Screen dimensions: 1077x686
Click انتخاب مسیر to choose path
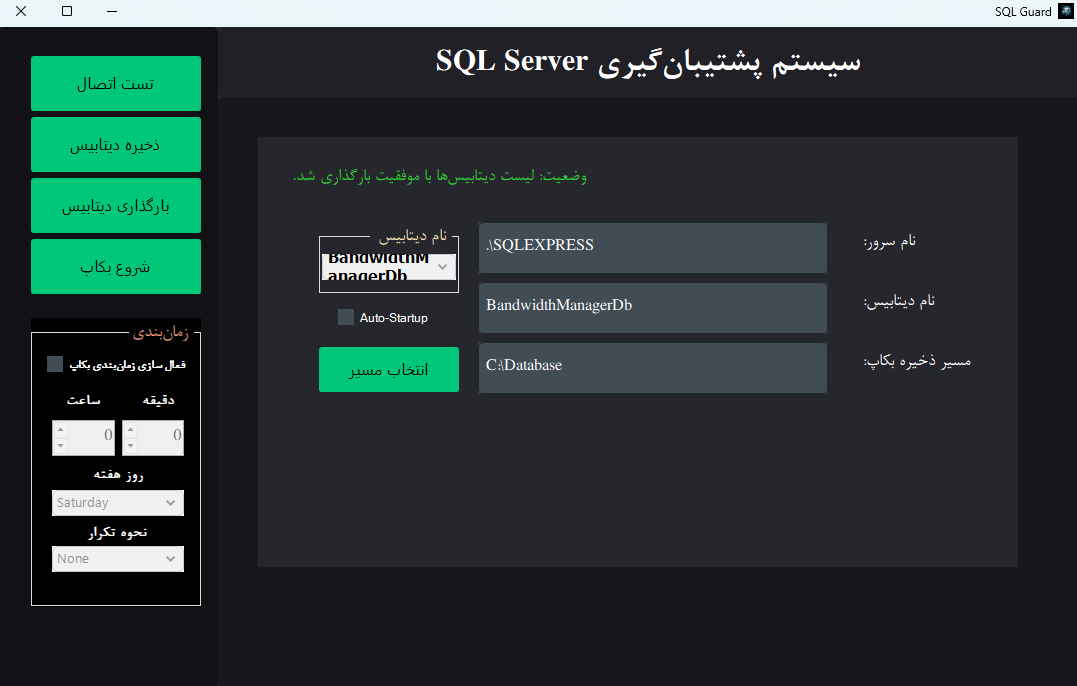389,369
